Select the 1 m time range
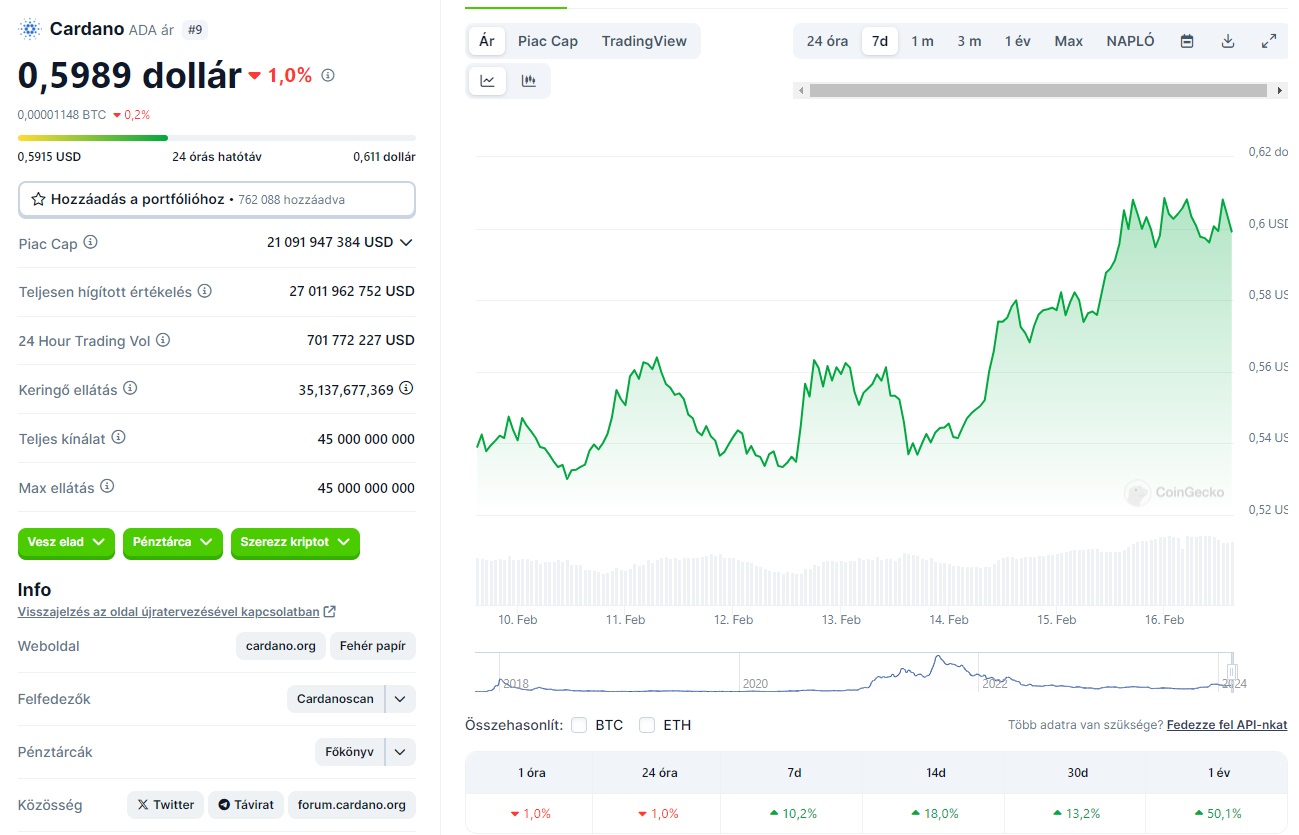The height and width of the screenshot is (835, 1299). 922,41
